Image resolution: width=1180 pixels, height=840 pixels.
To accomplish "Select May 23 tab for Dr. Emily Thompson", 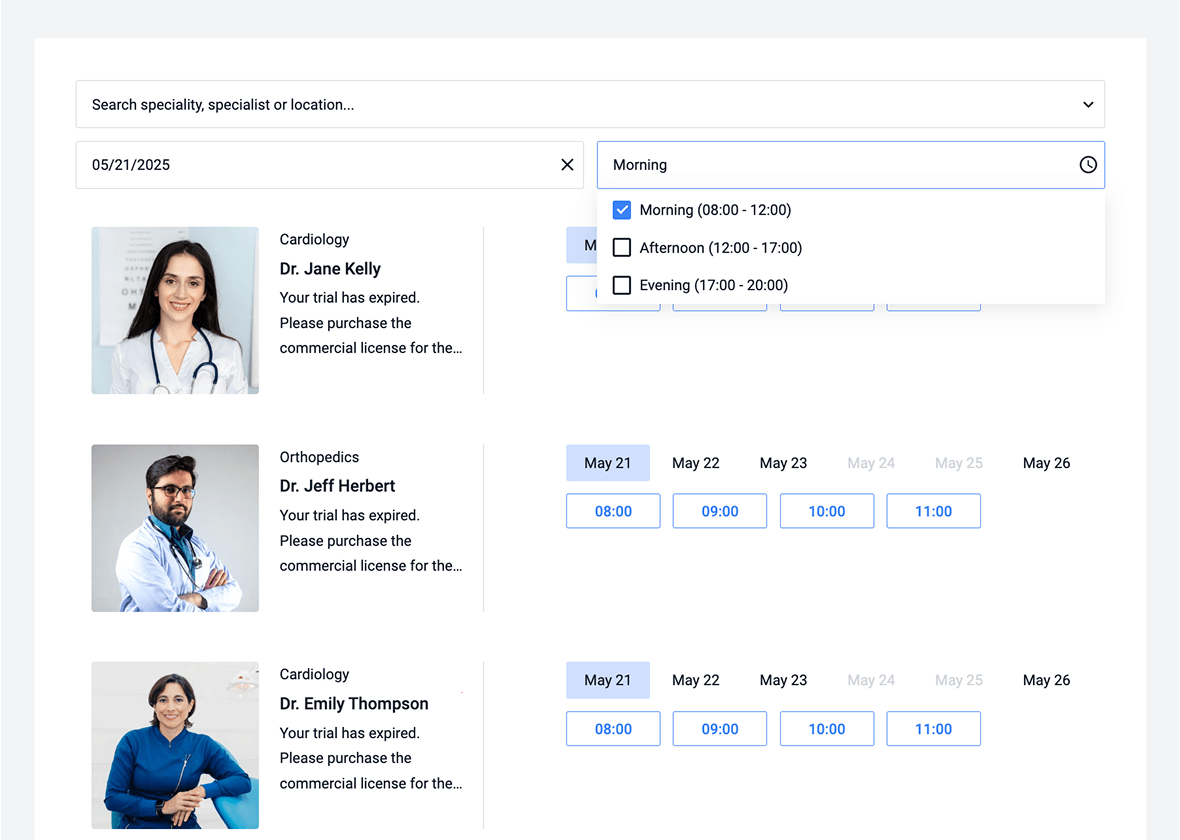I will pyautogui.click(x=783, y=680).
